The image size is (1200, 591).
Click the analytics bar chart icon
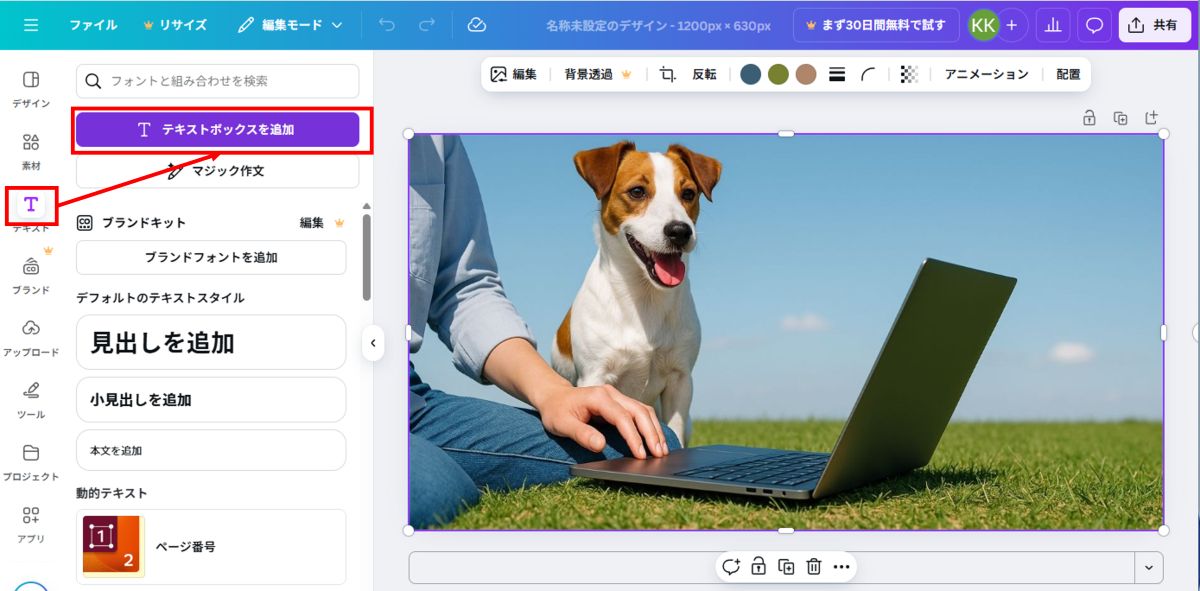click(1052, 25)
